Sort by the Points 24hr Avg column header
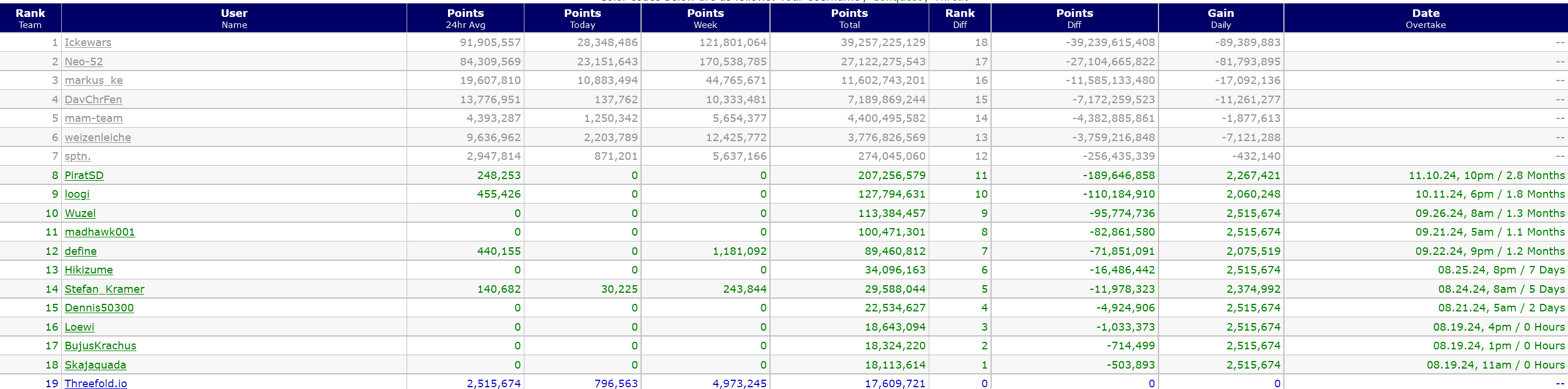This screenshot has height=389, width=1568. pos(465,18)
